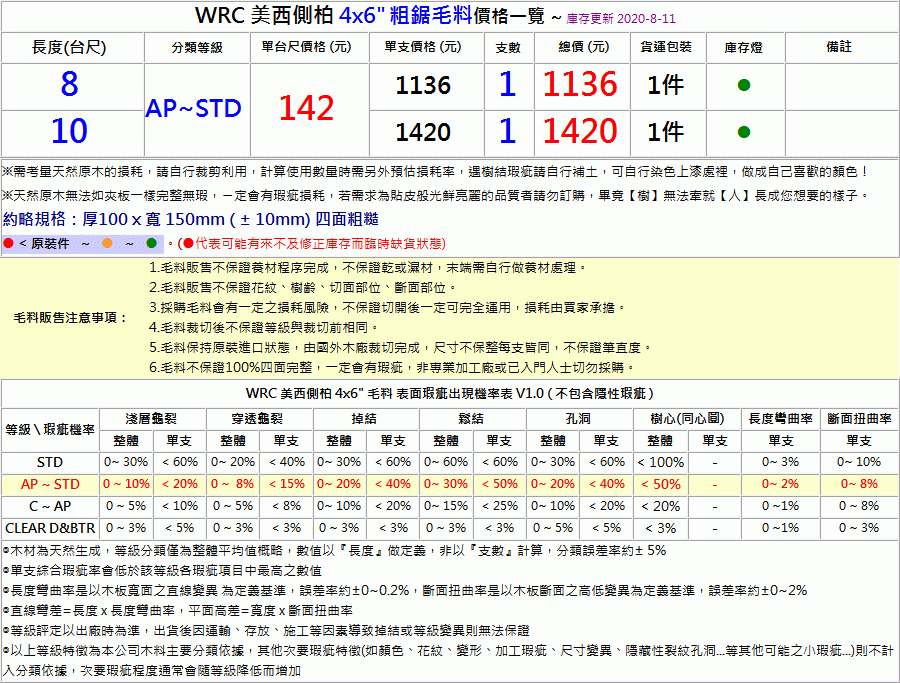Click the 0~ 15% cell in C ~ AP row

(x=446, y=506)
